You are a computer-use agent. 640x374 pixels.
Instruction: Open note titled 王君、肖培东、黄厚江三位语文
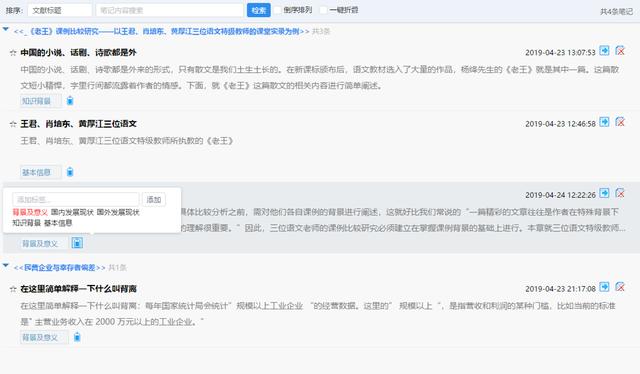click(78, 124)
